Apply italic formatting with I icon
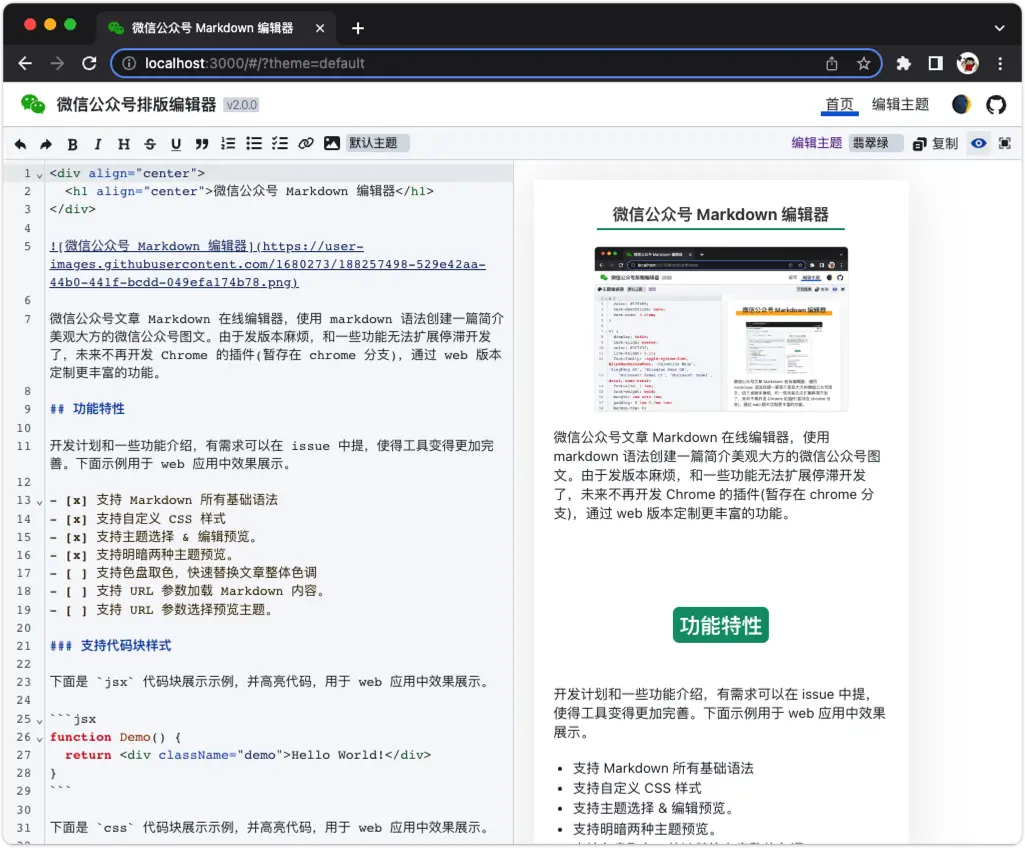The height and width of the screenshot is (848, 1025). coord(97,144)
